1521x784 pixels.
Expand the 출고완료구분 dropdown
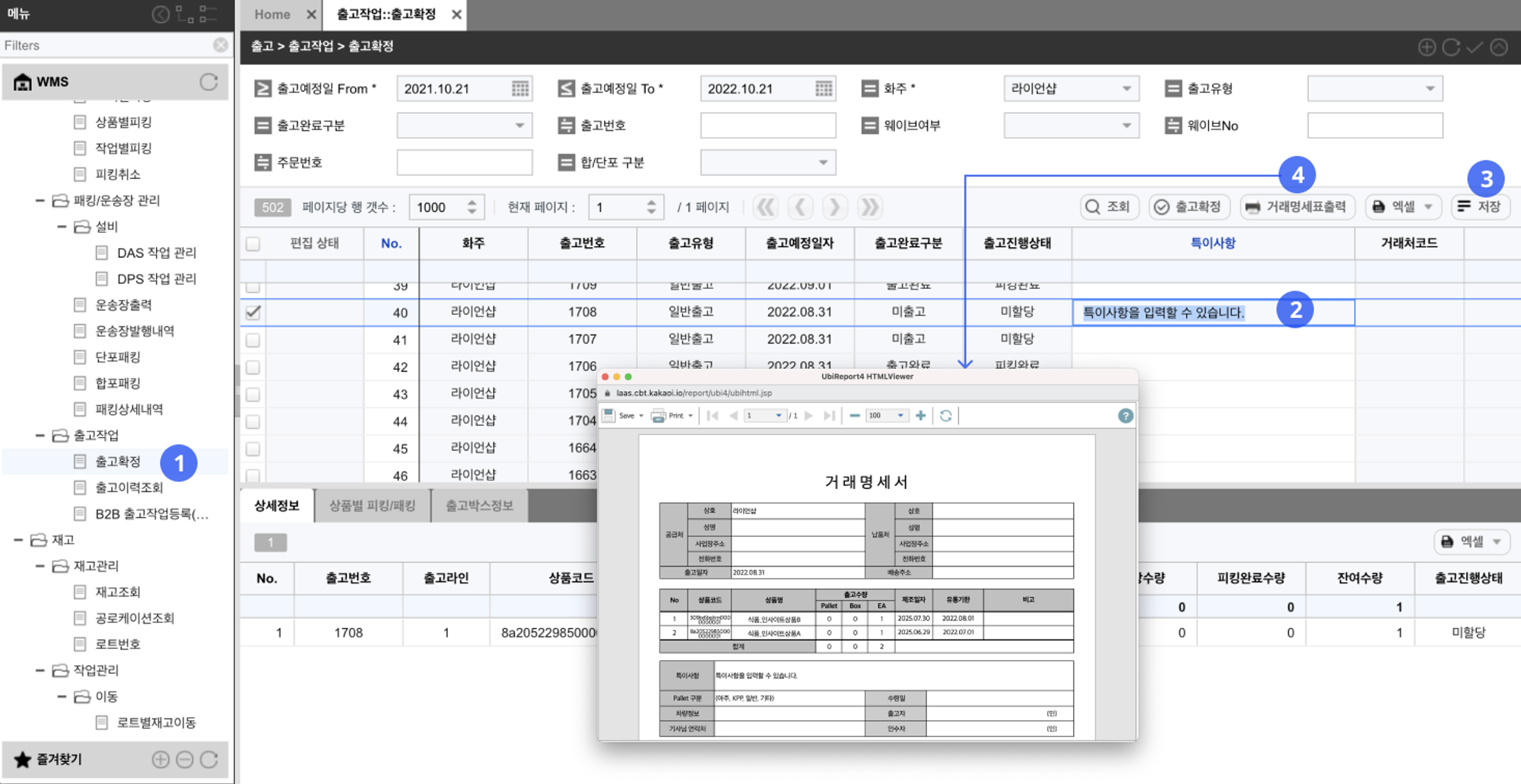click(x=464, y=125)
